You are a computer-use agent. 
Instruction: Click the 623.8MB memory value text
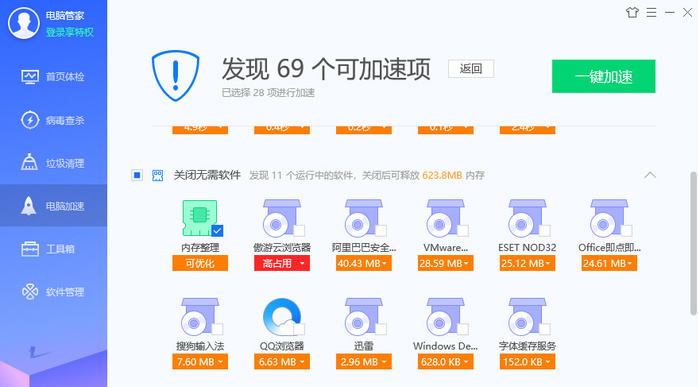point(442,175)
